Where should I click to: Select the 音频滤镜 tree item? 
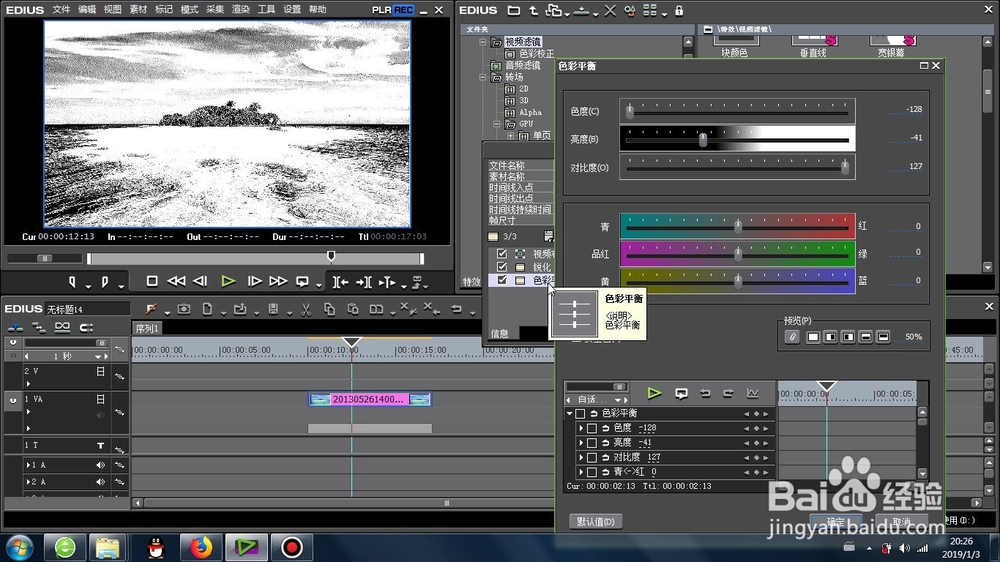[523, 65]
